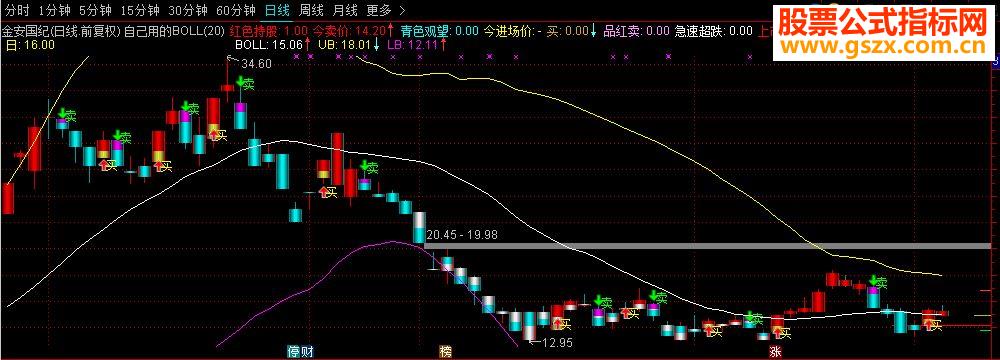Viewport: 1000px width, 360px height.
Task: Select the 15分钟 period tab
Action: [140, 10]
